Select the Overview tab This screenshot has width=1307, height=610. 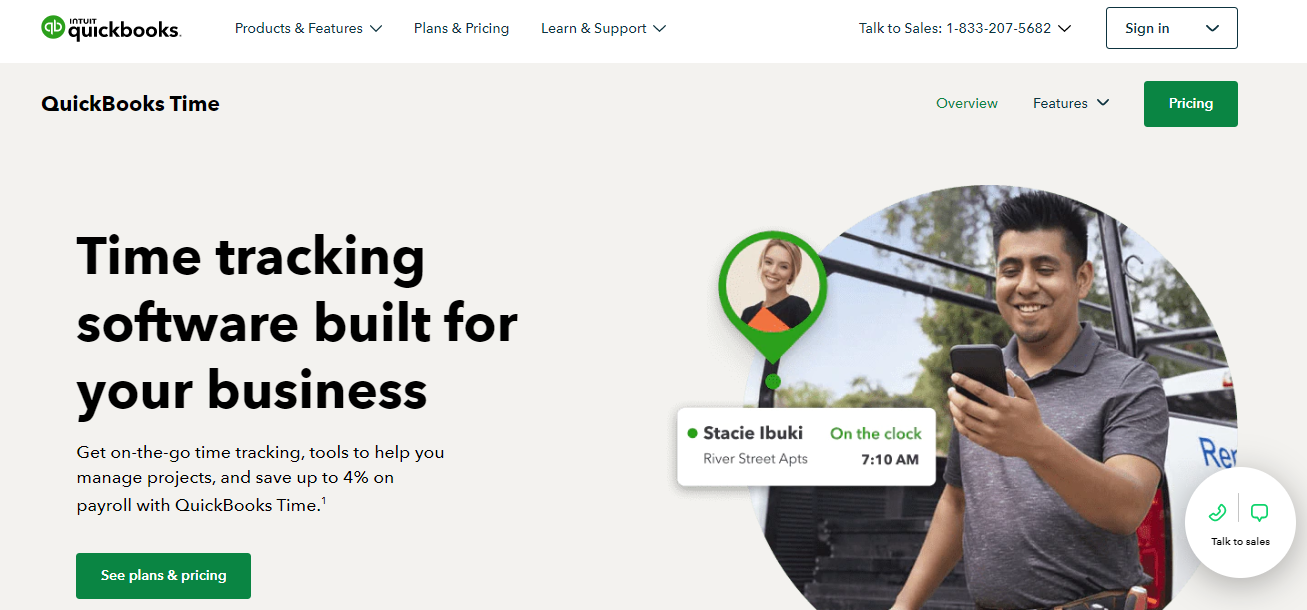pos(967,103)
